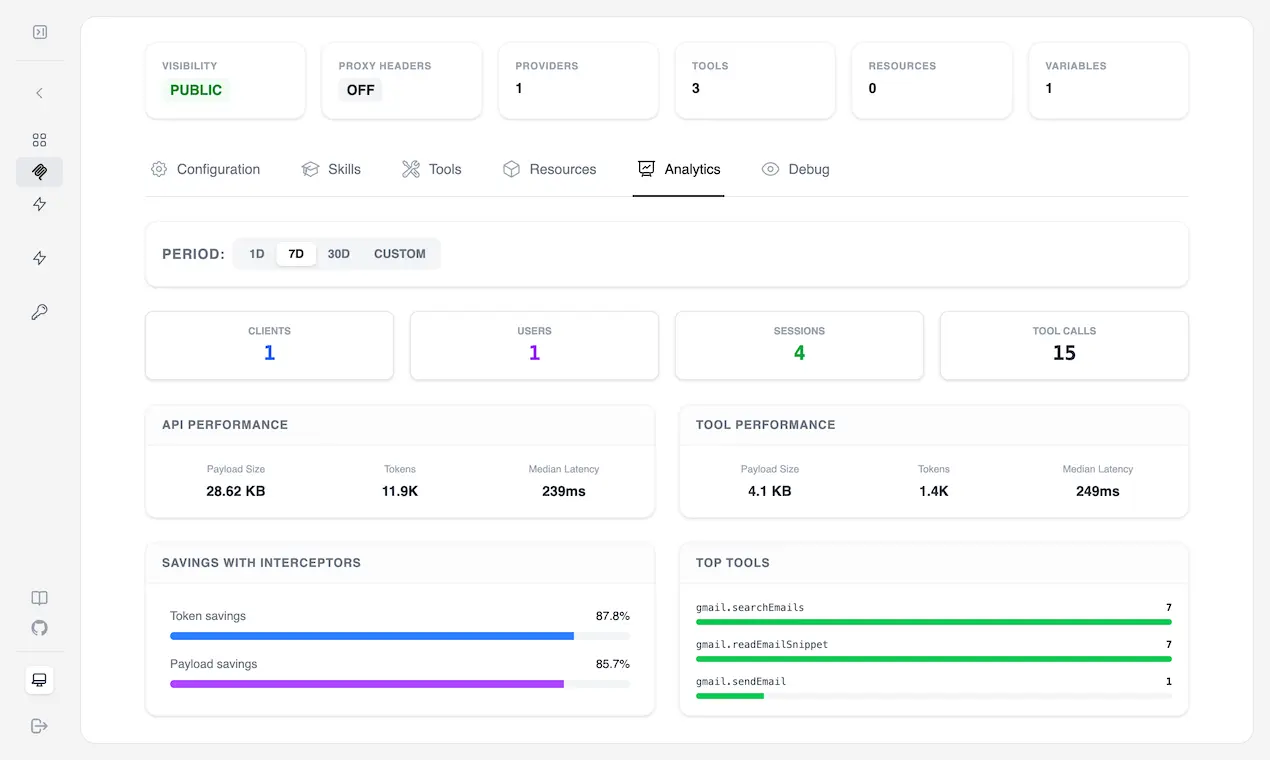Open the Tools count card
The height and width of the screenshot is (760, 1270).
point(755,80)
